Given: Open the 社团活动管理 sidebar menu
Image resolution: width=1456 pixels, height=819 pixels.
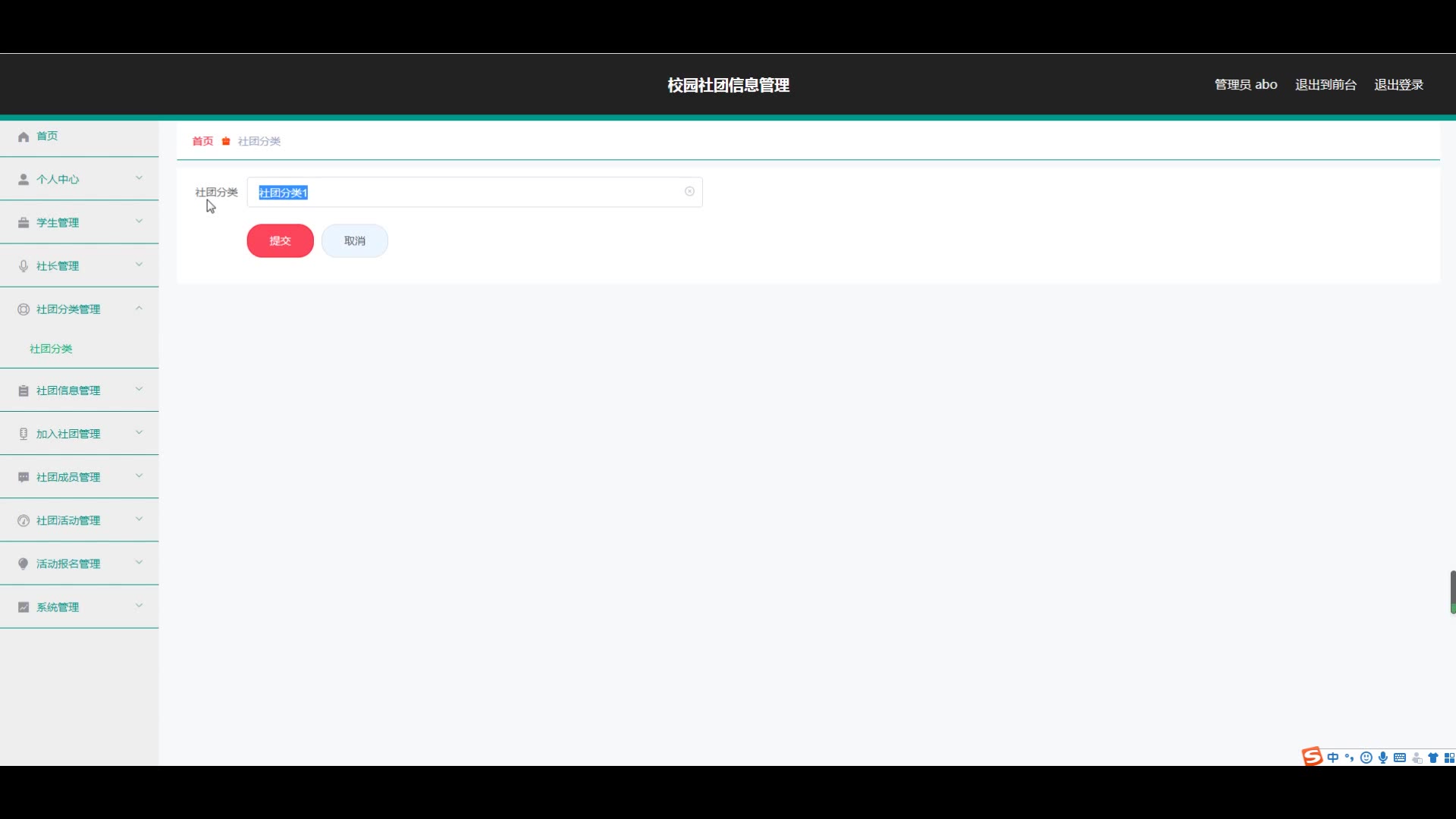Looking at the screenshot, I should pos(79,520).
